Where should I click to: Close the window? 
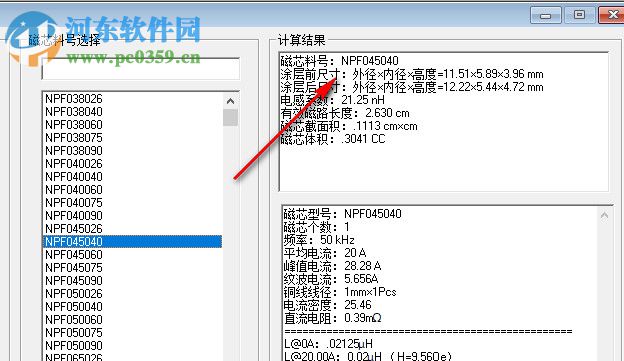612,15
